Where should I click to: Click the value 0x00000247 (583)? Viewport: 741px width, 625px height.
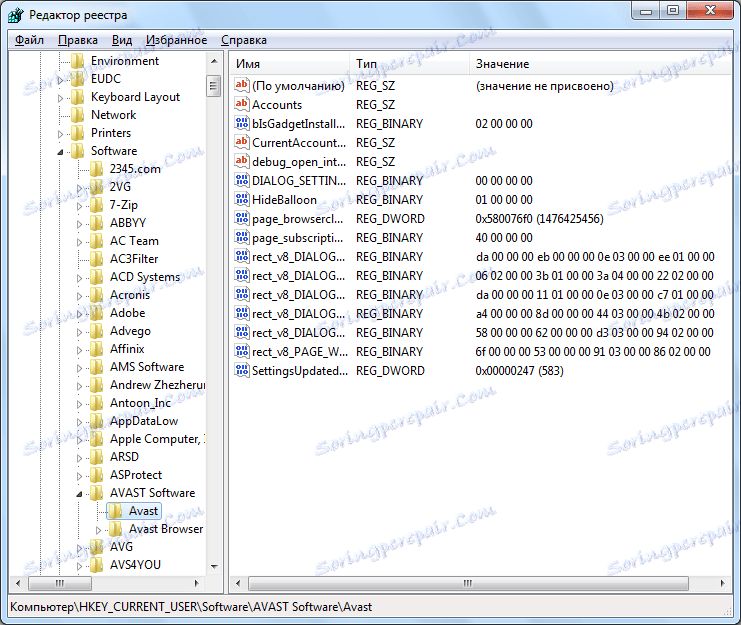coord(519,371)
